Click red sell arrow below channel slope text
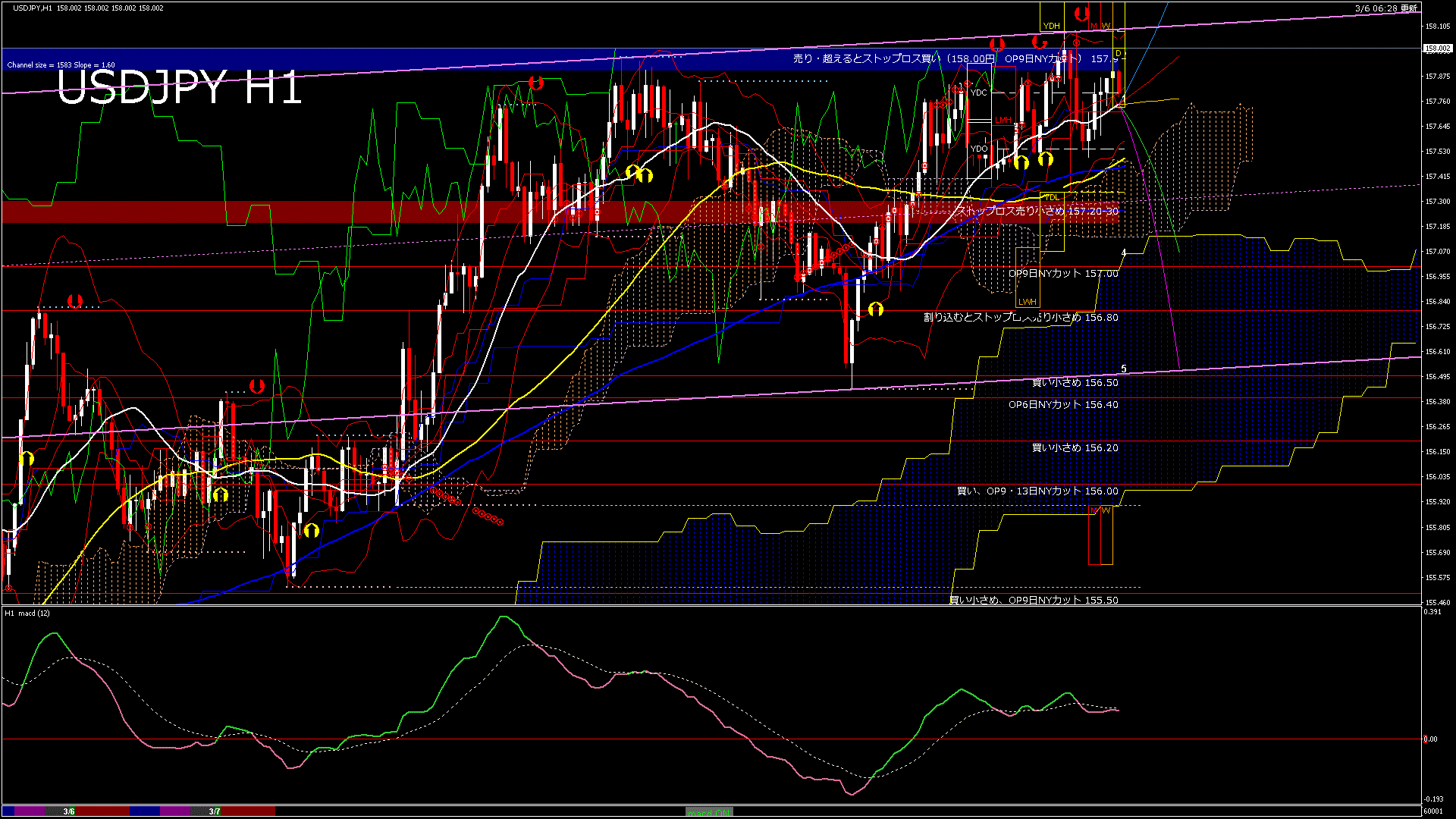The height and width of the screenshot is (819, 1456). (536, 83)
